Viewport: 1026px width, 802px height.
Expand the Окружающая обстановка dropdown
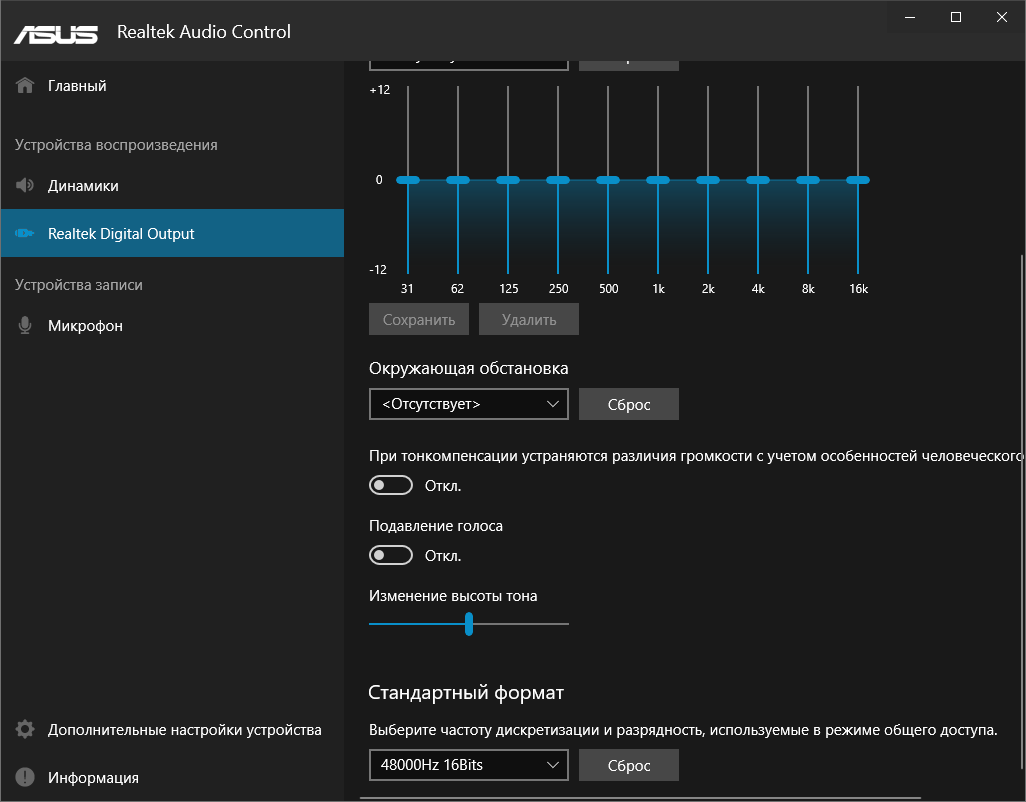click(468, 404)
